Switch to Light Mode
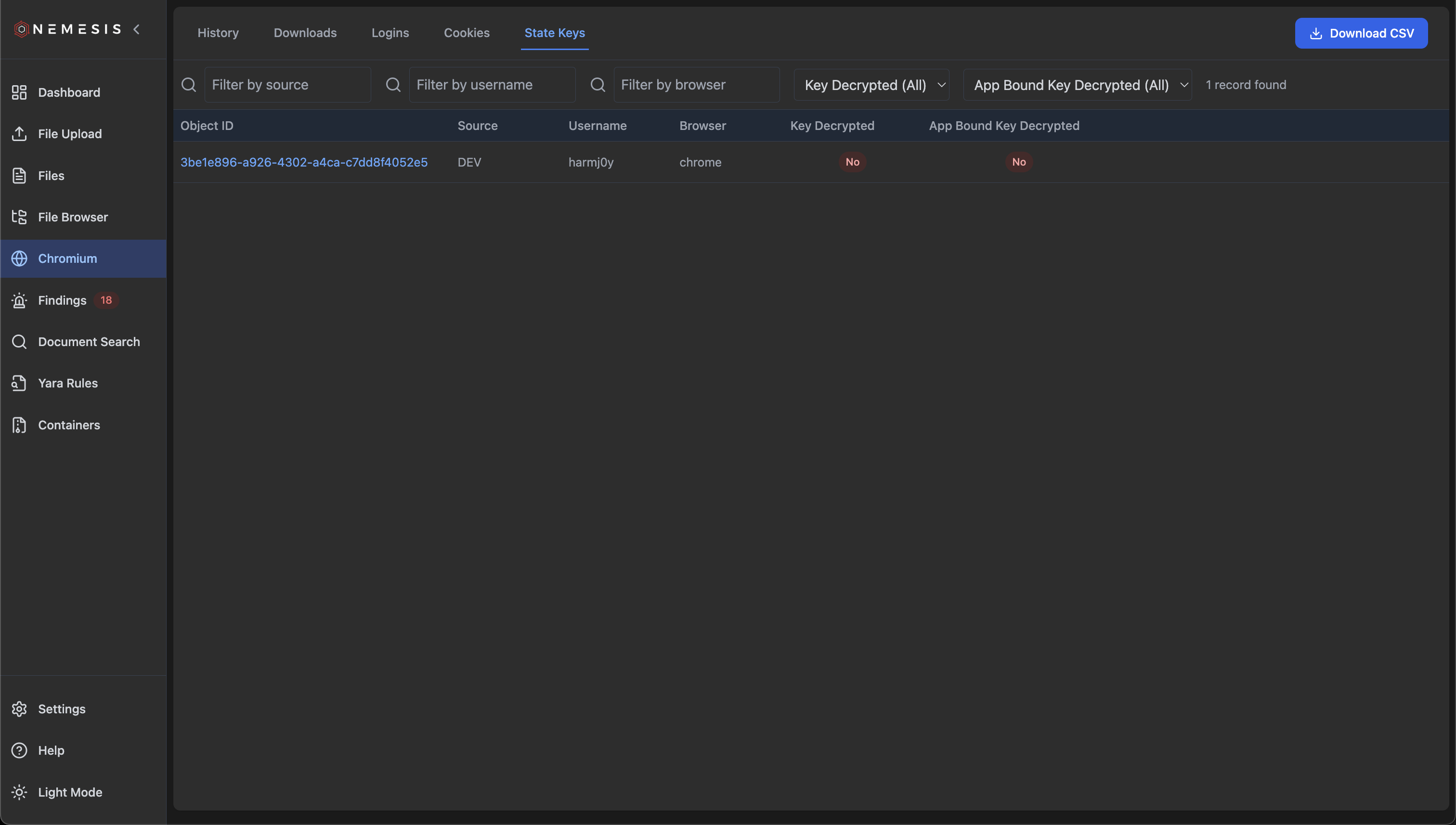This screenshot has height=825, width=1456. (70, 792)
